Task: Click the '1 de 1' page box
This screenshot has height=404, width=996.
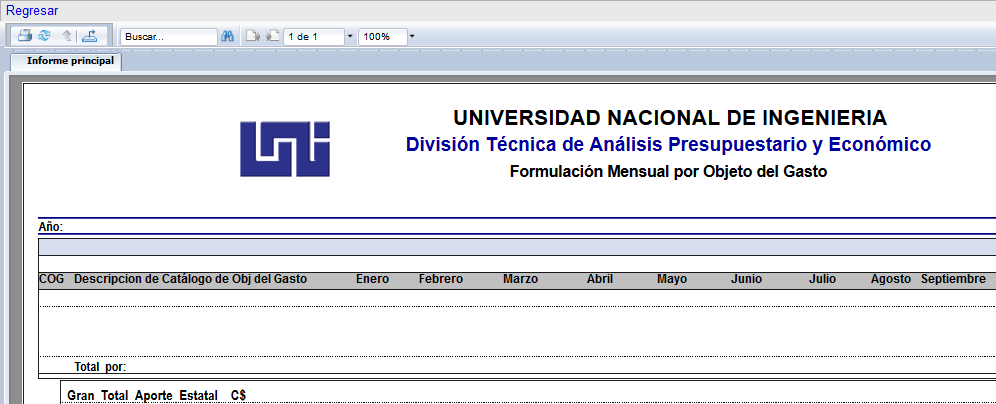Action: [x=314, y=37]
